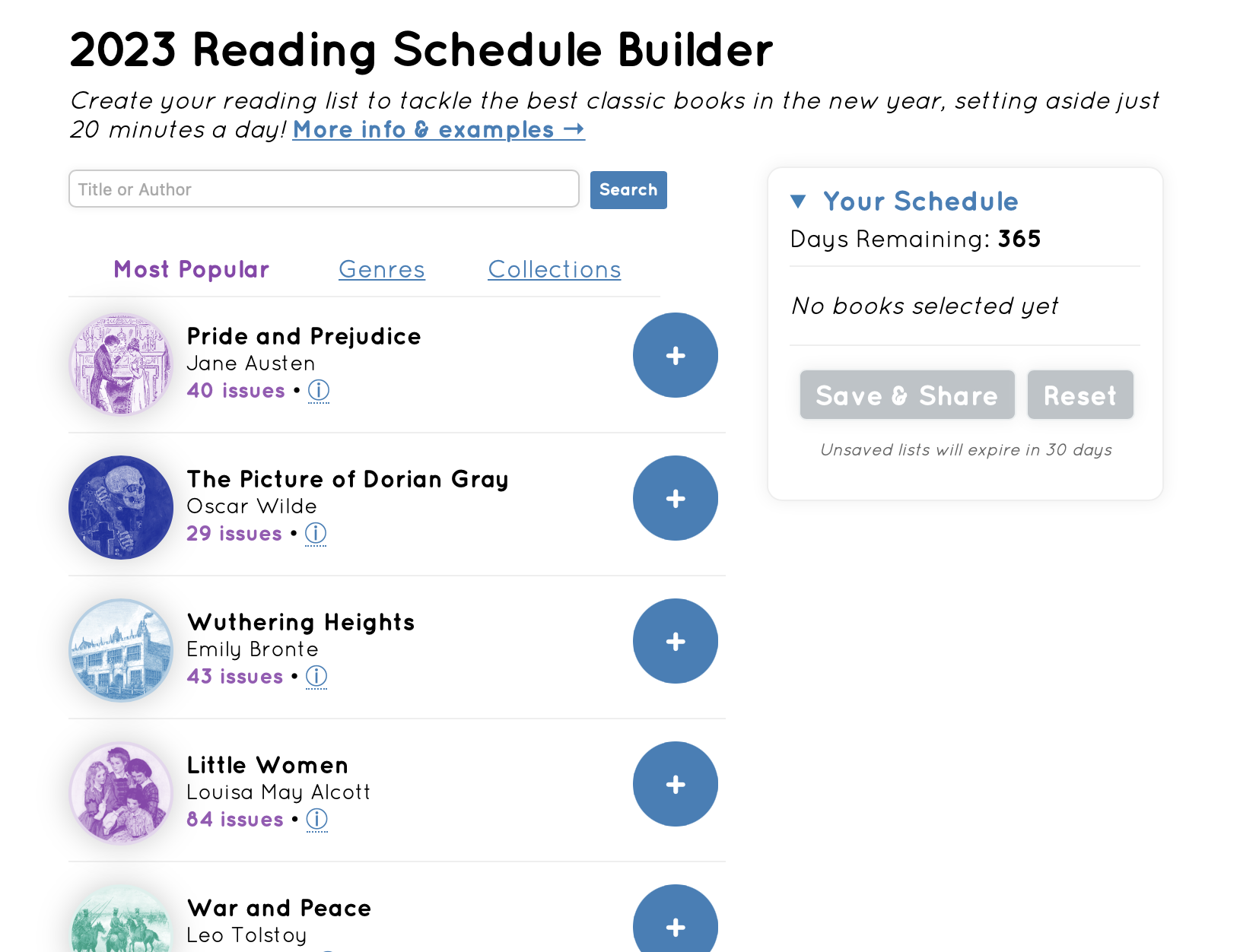Image resolution: width=1240 pixels, height=952 pixels.
Task: Open More info & examples link
Action: [438, 130]
